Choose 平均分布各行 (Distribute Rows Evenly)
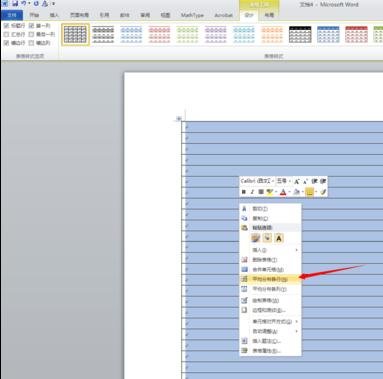Image resolution: width=383 pixels, height=379 pixels. [270, 279]
